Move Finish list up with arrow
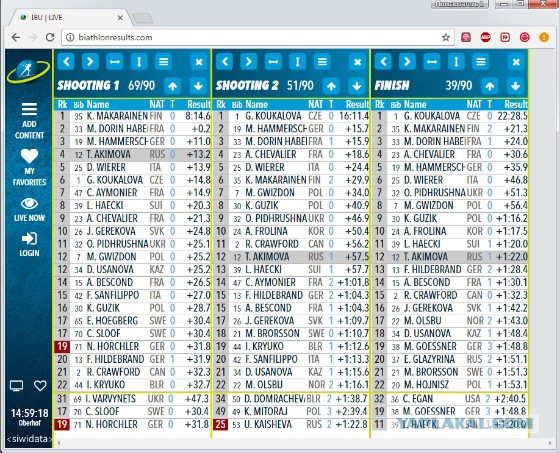 pos(490,86)
